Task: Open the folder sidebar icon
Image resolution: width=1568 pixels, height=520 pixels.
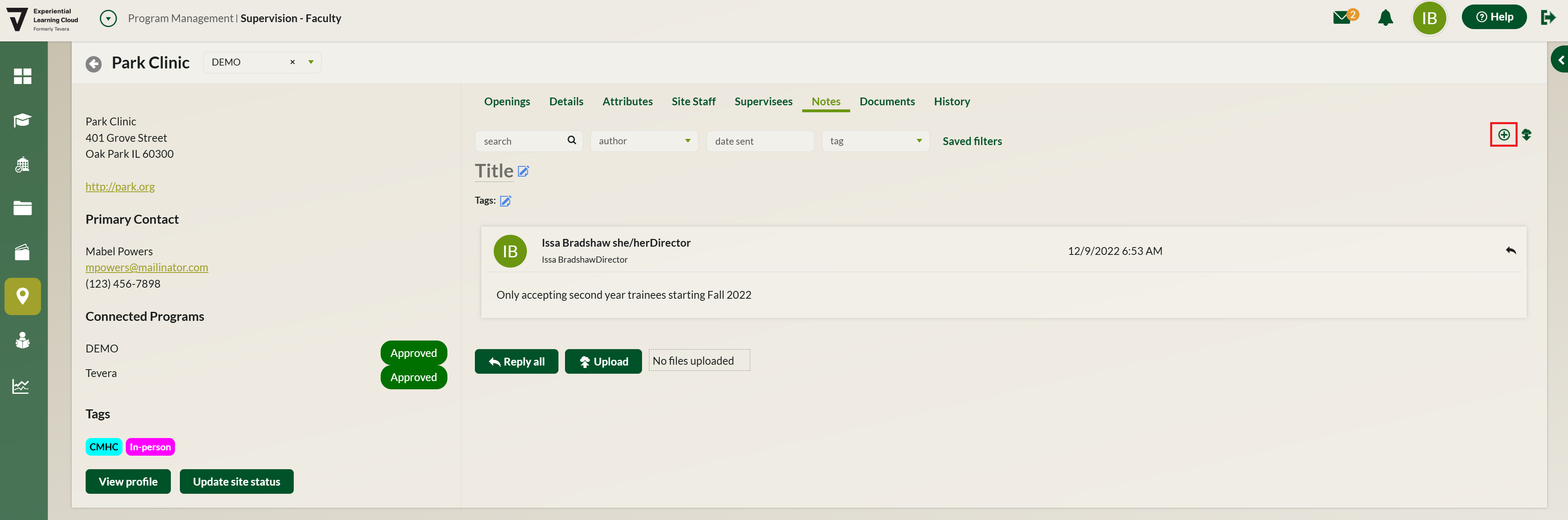Action: point(23,208)
